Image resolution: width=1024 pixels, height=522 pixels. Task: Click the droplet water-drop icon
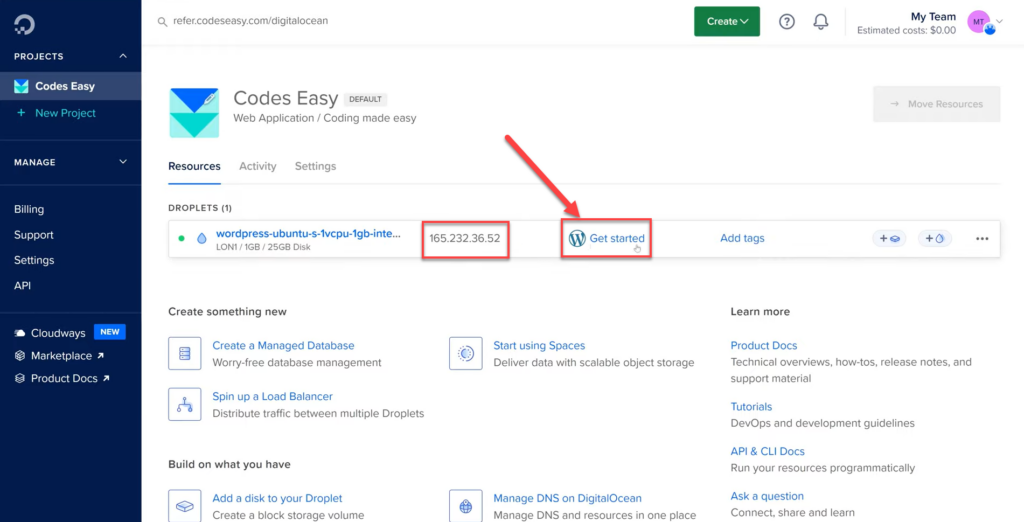pyautogui.click(x=202, y=238)
